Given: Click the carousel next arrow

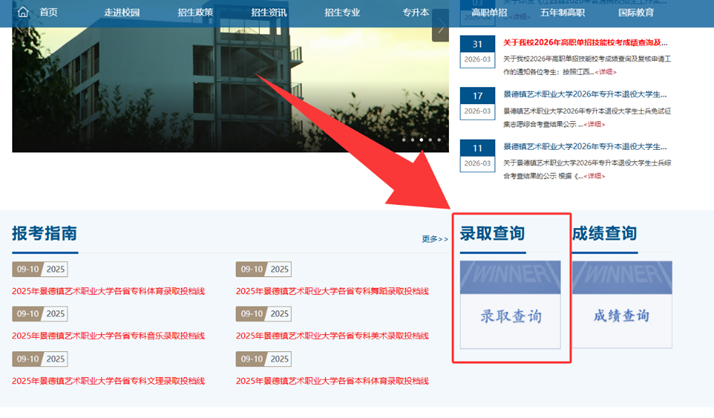Looking at the screenshot, I should (x=439, y=24).
